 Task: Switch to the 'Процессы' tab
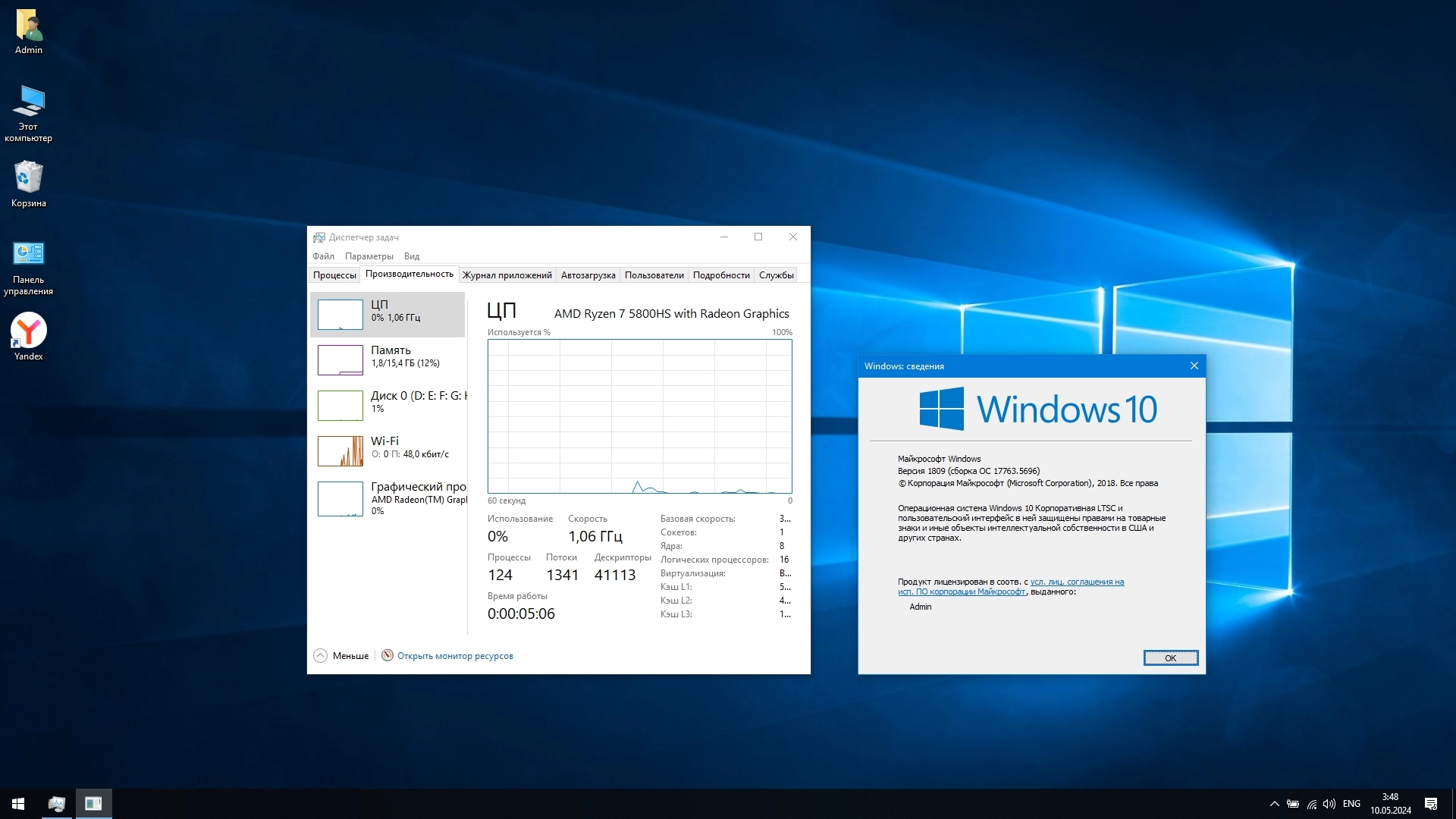(334, 275)
